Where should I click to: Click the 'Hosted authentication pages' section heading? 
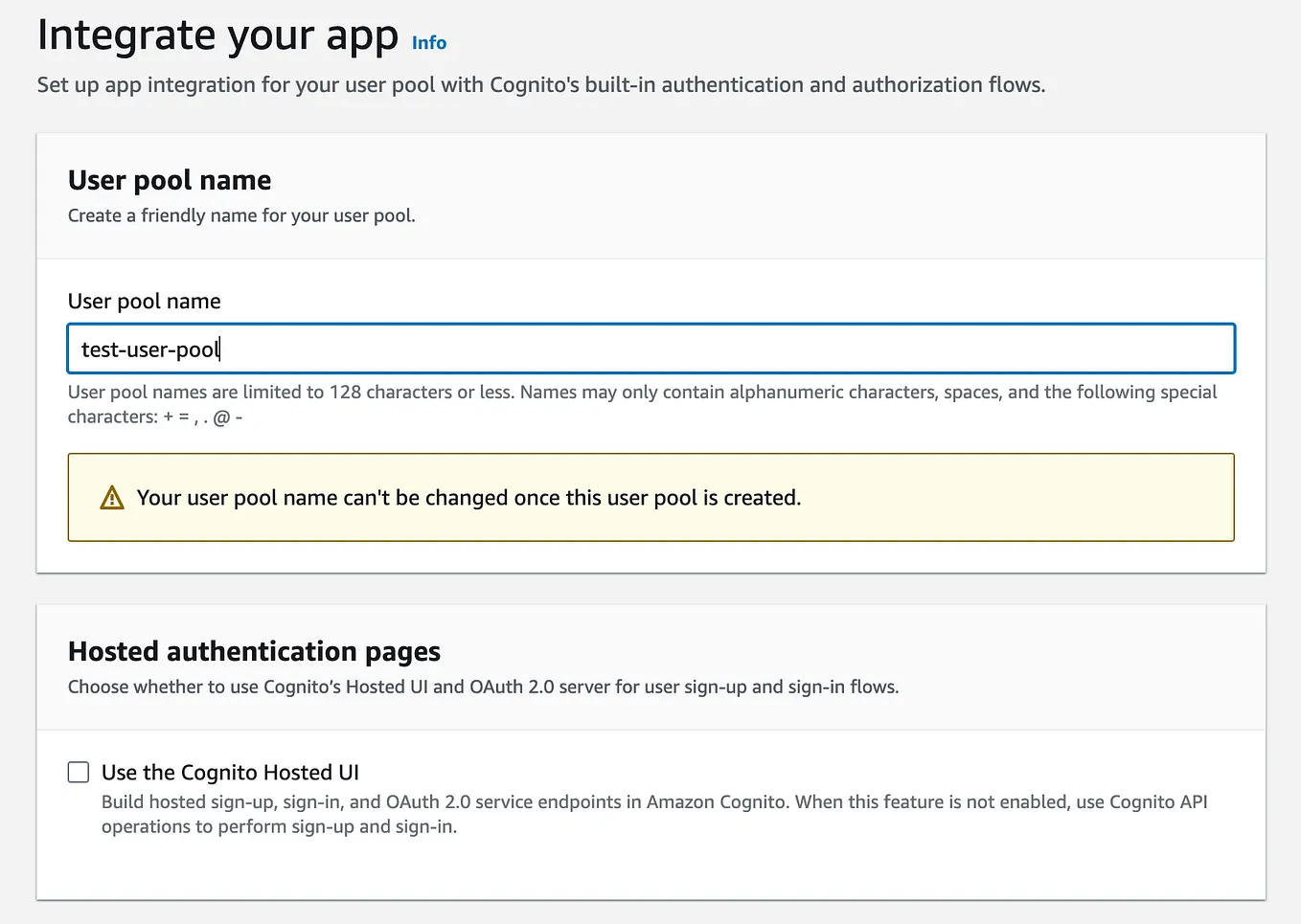tap(254, 651)
